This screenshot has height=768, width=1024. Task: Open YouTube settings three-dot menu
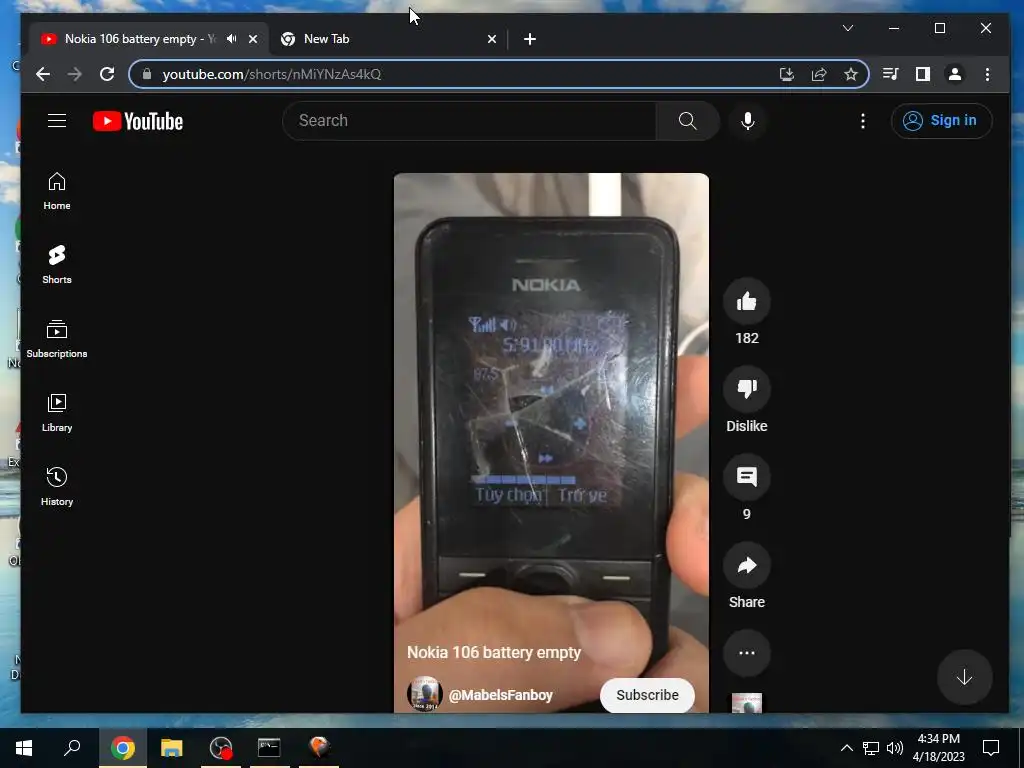(863, 121)
